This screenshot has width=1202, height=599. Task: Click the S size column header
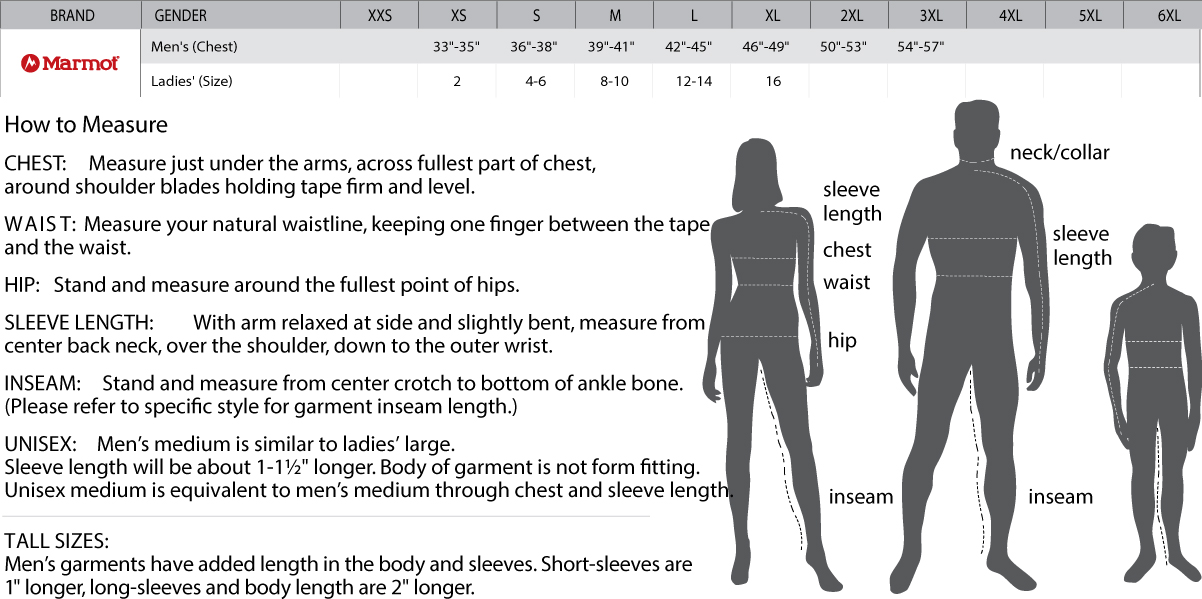(536, 15)
